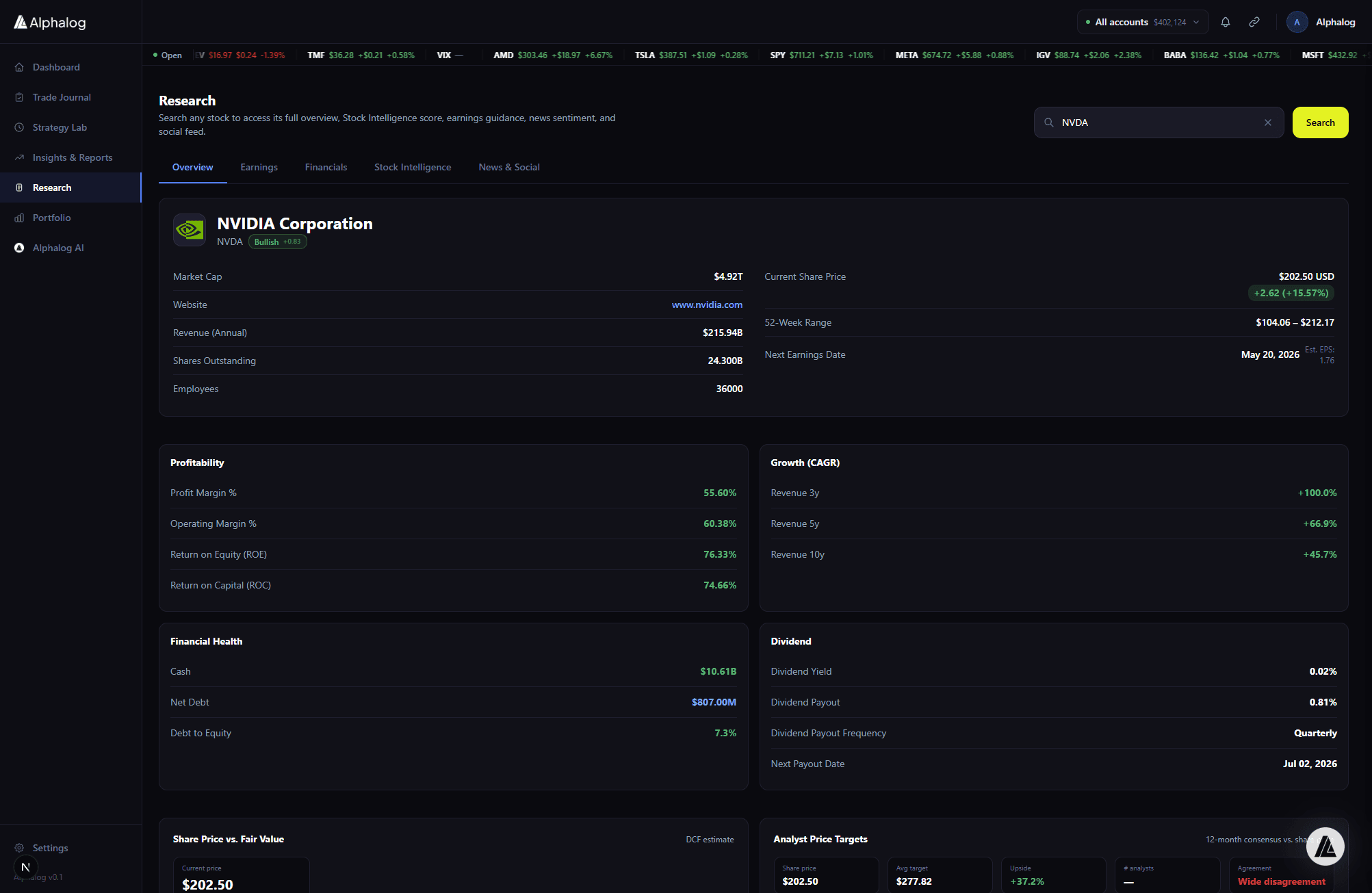Image resolution: width=1372 pixels, height=893 pixels.
Task: Click the link/connection icon in header
Action: tap(1254, 22)
